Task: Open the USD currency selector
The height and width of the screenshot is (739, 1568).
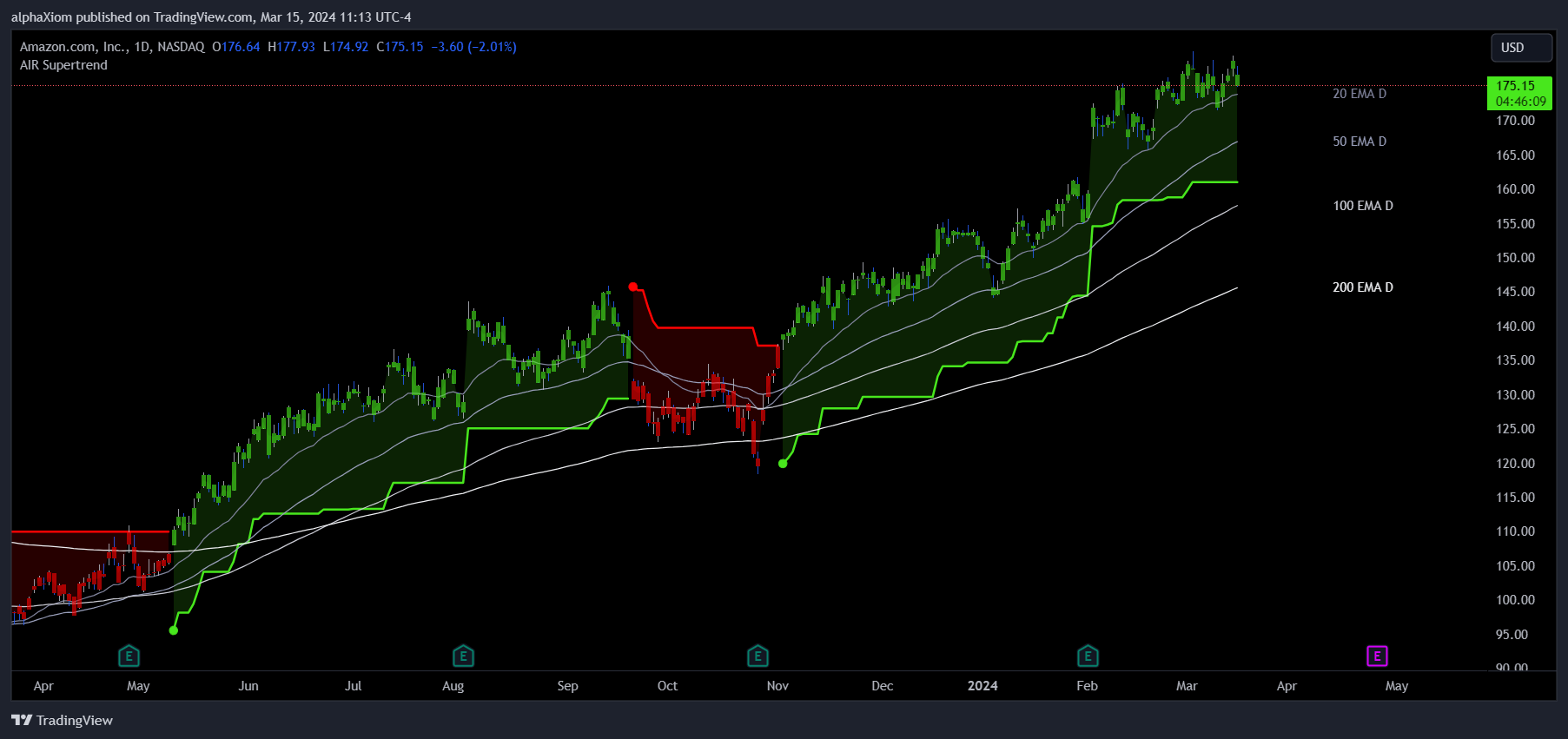Action: [1521, 48]
